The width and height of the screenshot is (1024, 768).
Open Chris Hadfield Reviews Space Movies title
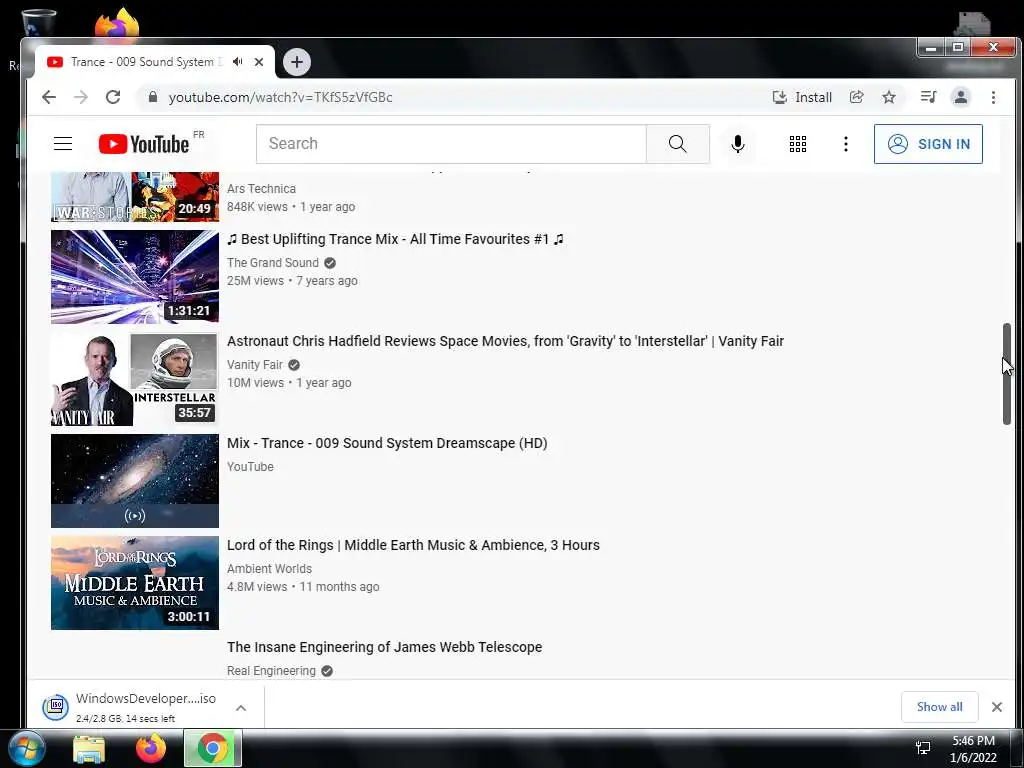point(505,341)
